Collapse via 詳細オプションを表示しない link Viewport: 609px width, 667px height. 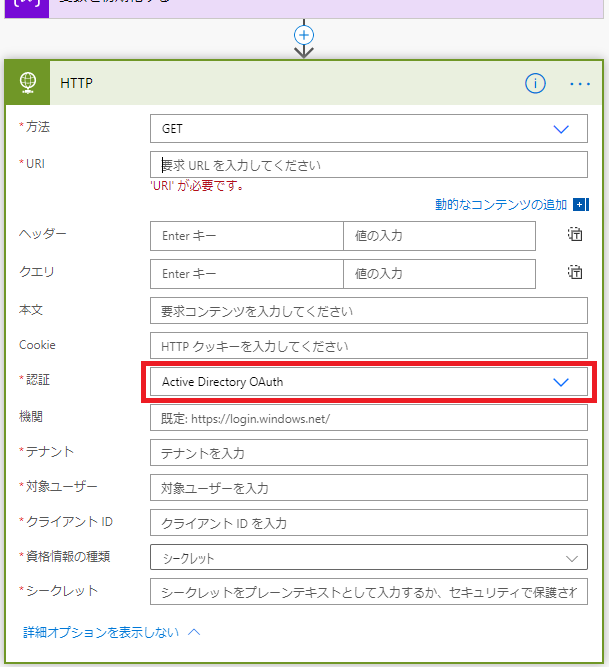coord(111,632)
